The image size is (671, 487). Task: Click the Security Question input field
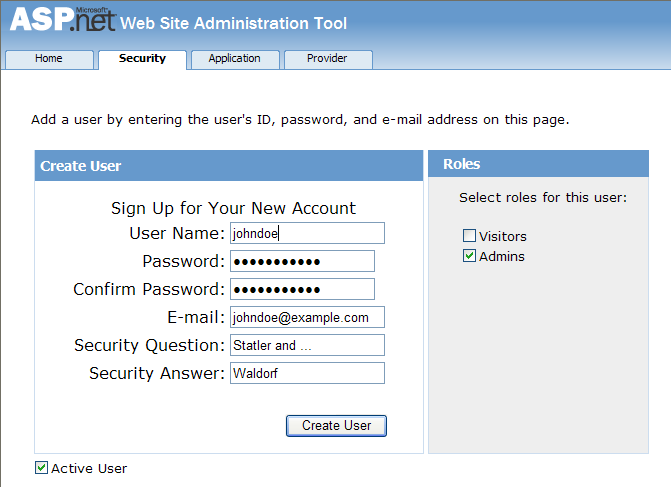tap(307, 345)
